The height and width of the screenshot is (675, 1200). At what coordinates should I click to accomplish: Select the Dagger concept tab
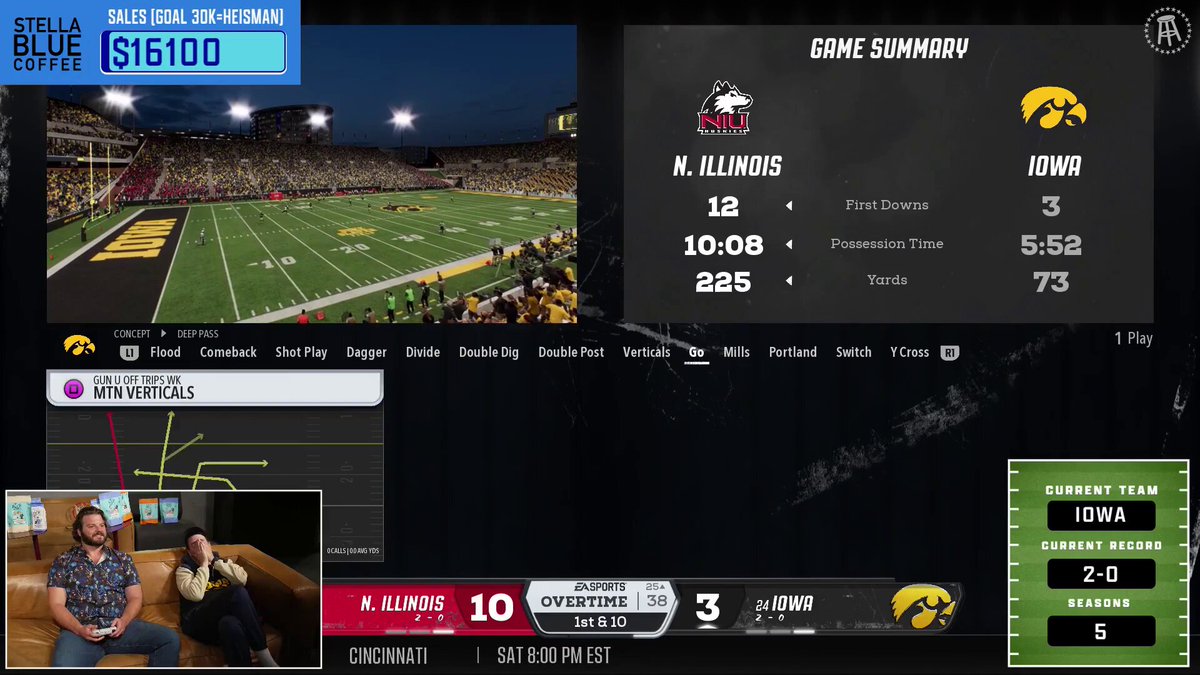366,352
